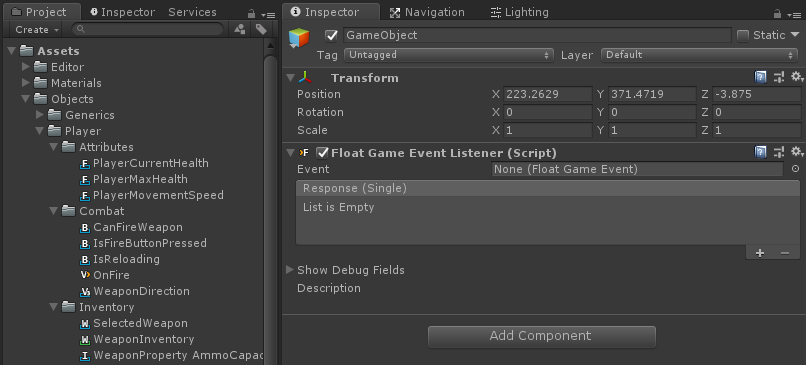
Task: Edit the GameObject name field
Action: point(537,35)
